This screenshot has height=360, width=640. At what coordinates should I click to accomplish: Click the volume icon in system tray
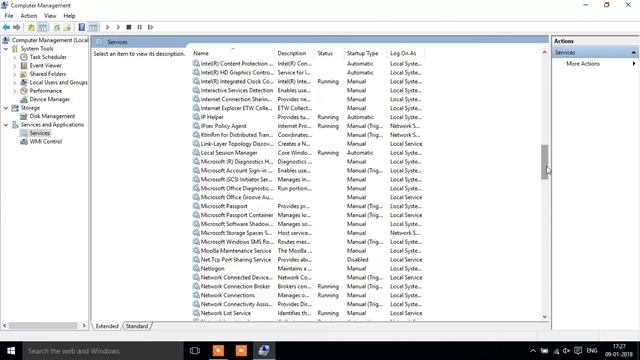click(x=566, y=351)
